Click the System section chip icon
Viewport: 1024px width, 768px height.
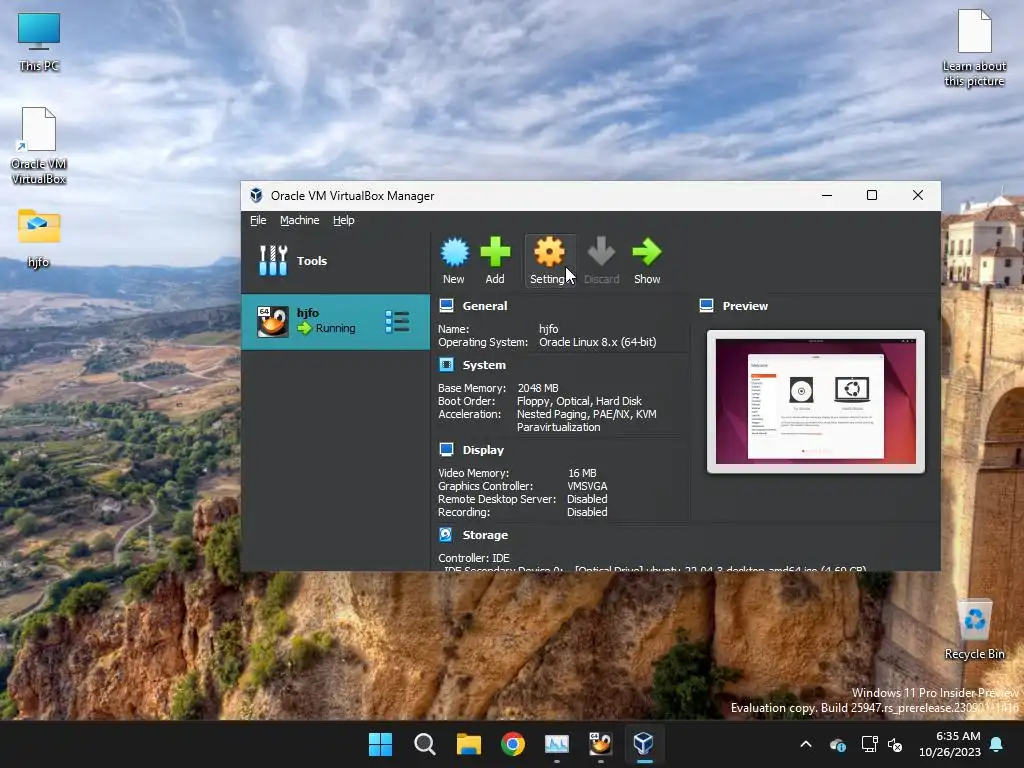pos(447,364)
